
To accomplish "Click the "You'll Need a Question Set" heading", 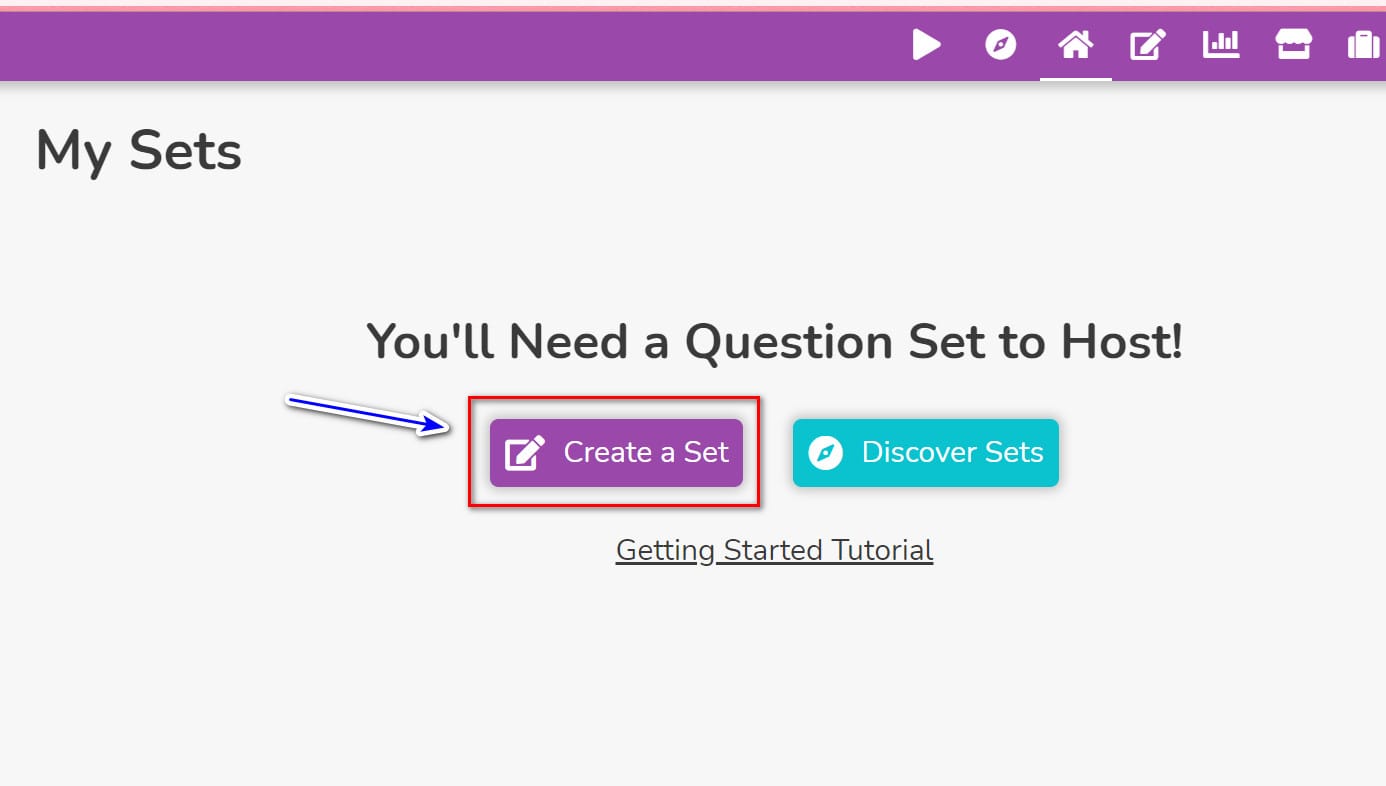I will 774,342.
